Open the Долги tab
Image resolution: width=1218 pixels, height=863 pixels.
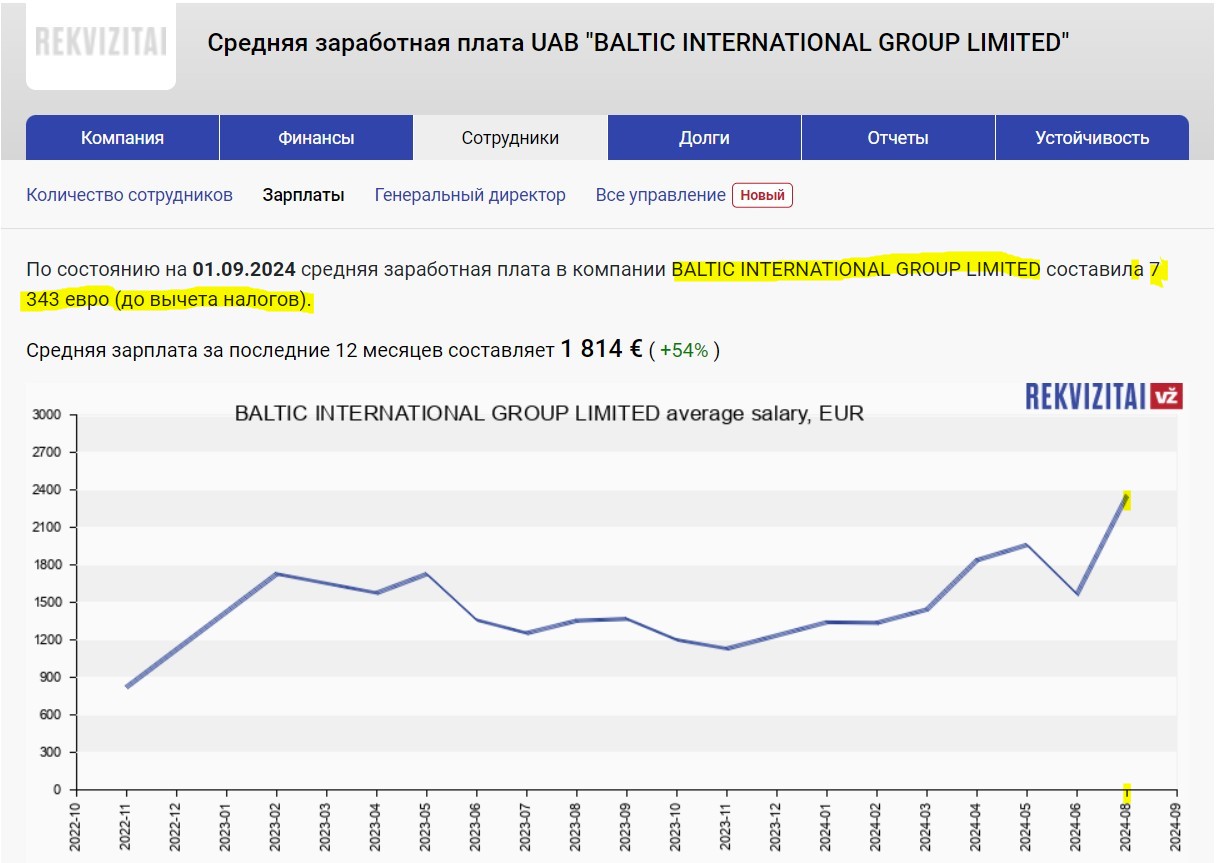point(704,138)
